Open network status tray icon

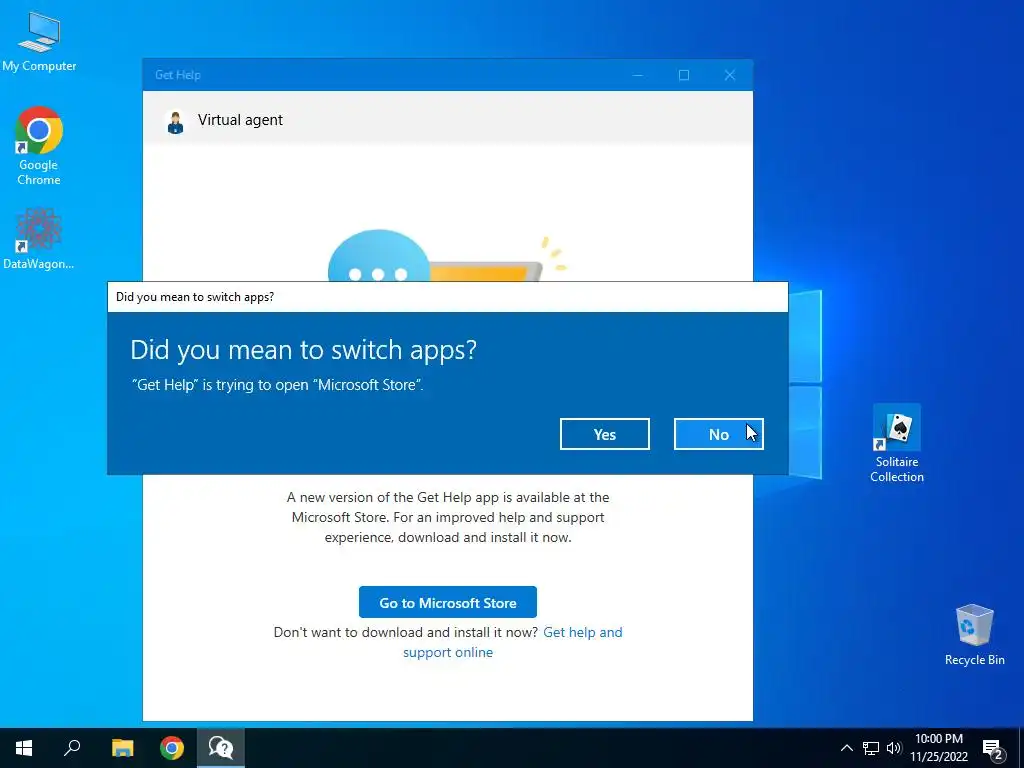point(871,748)
